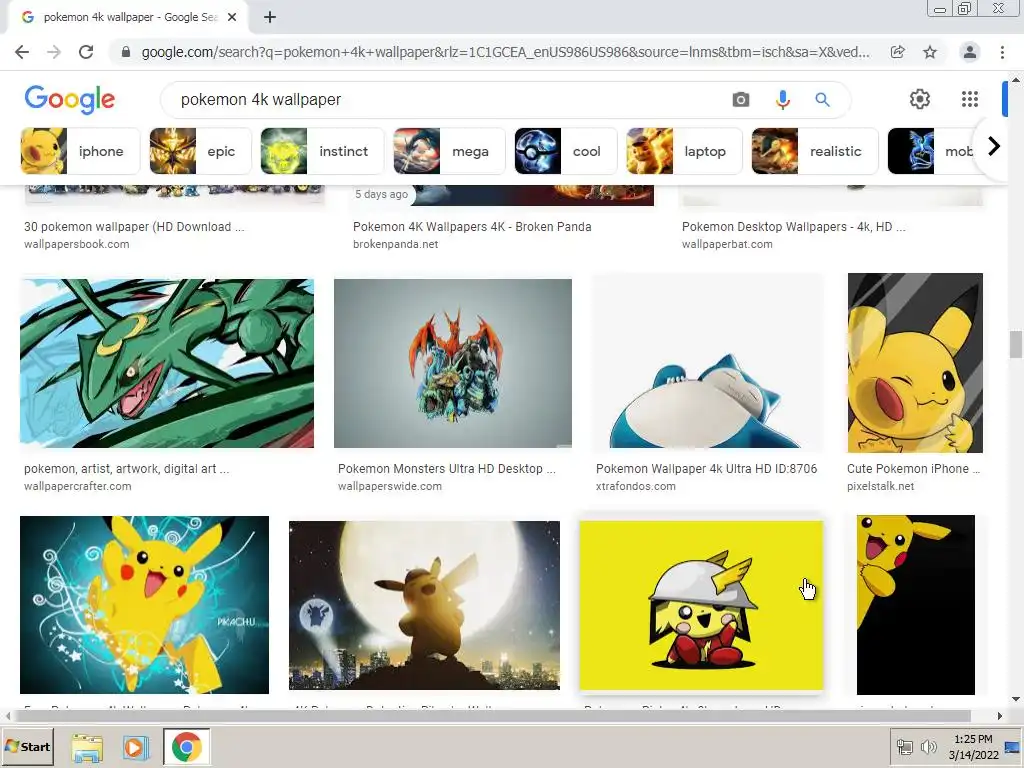Viewport: 1024px width, 768px height.
Task: Open 'pokemon, artist, artwork, digital art' link
Action: coord(127,469)
